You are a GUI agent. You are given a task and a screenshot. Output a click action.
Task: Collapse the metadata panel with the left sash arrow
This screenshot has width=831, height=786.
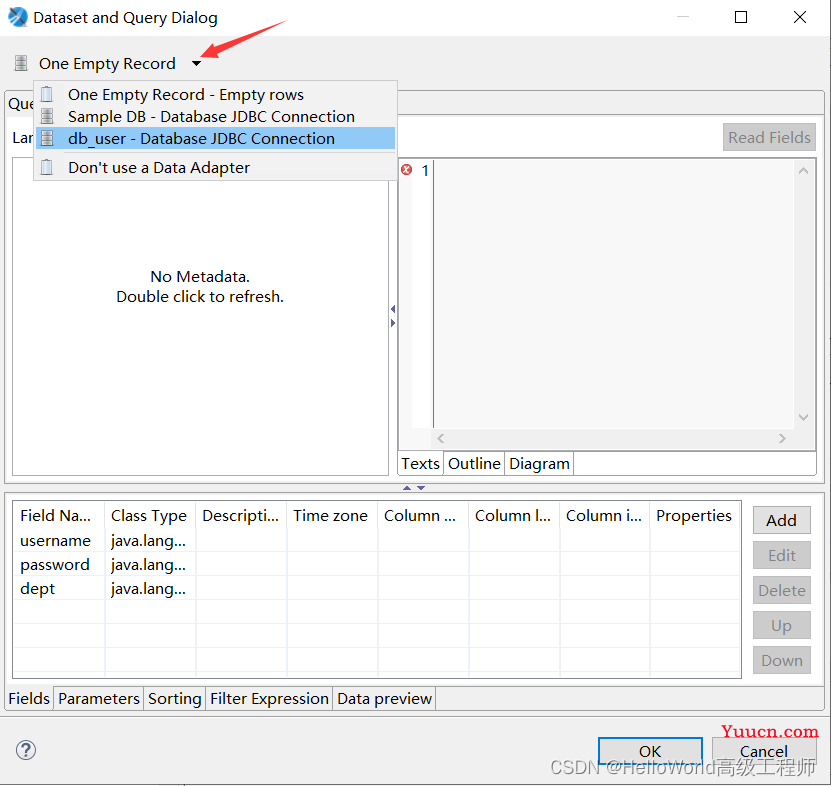(393, 309)
